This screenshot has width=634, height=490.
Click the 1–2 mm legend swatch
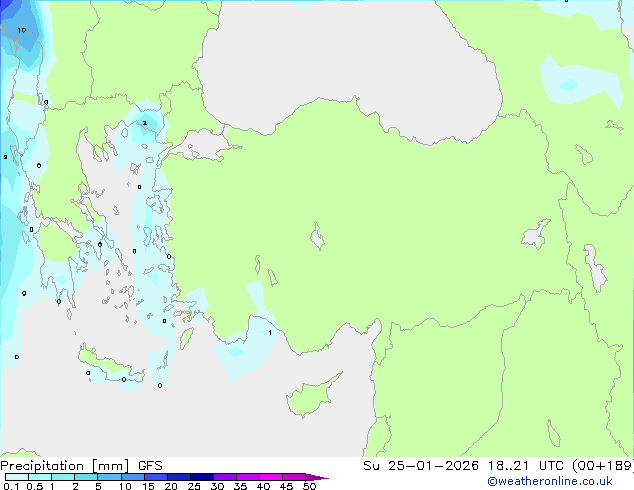click(x=63, y=477)
